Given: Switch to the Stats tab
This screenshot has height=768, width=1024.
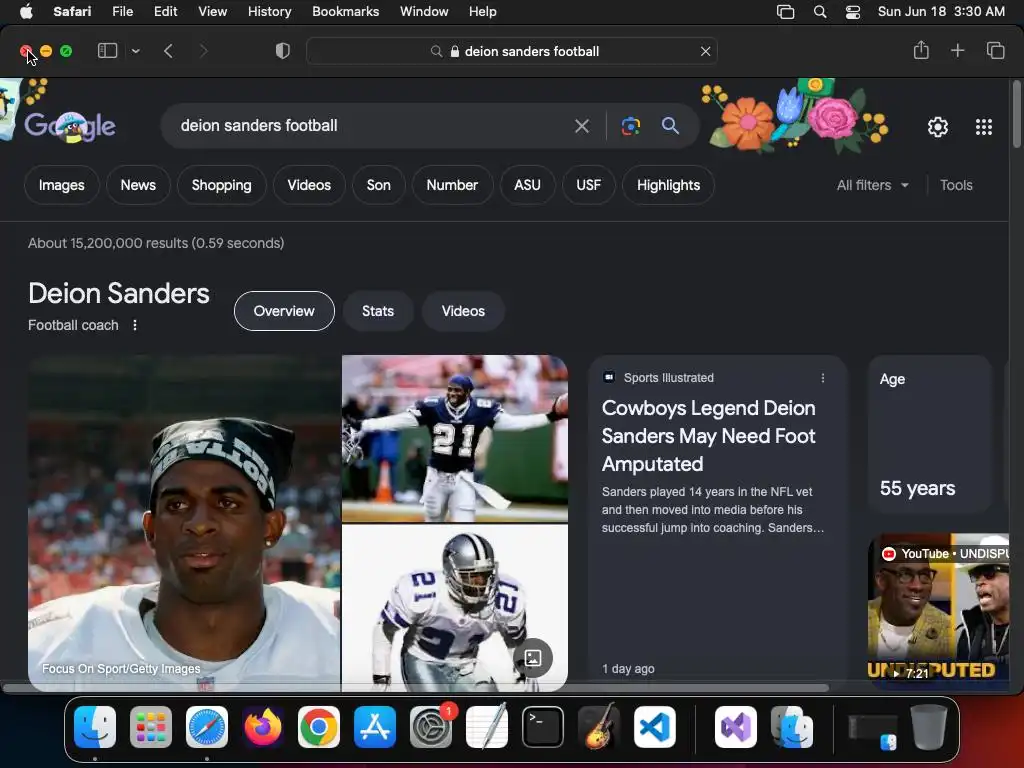Looking at the screenshot, I should tap(378, 311).
